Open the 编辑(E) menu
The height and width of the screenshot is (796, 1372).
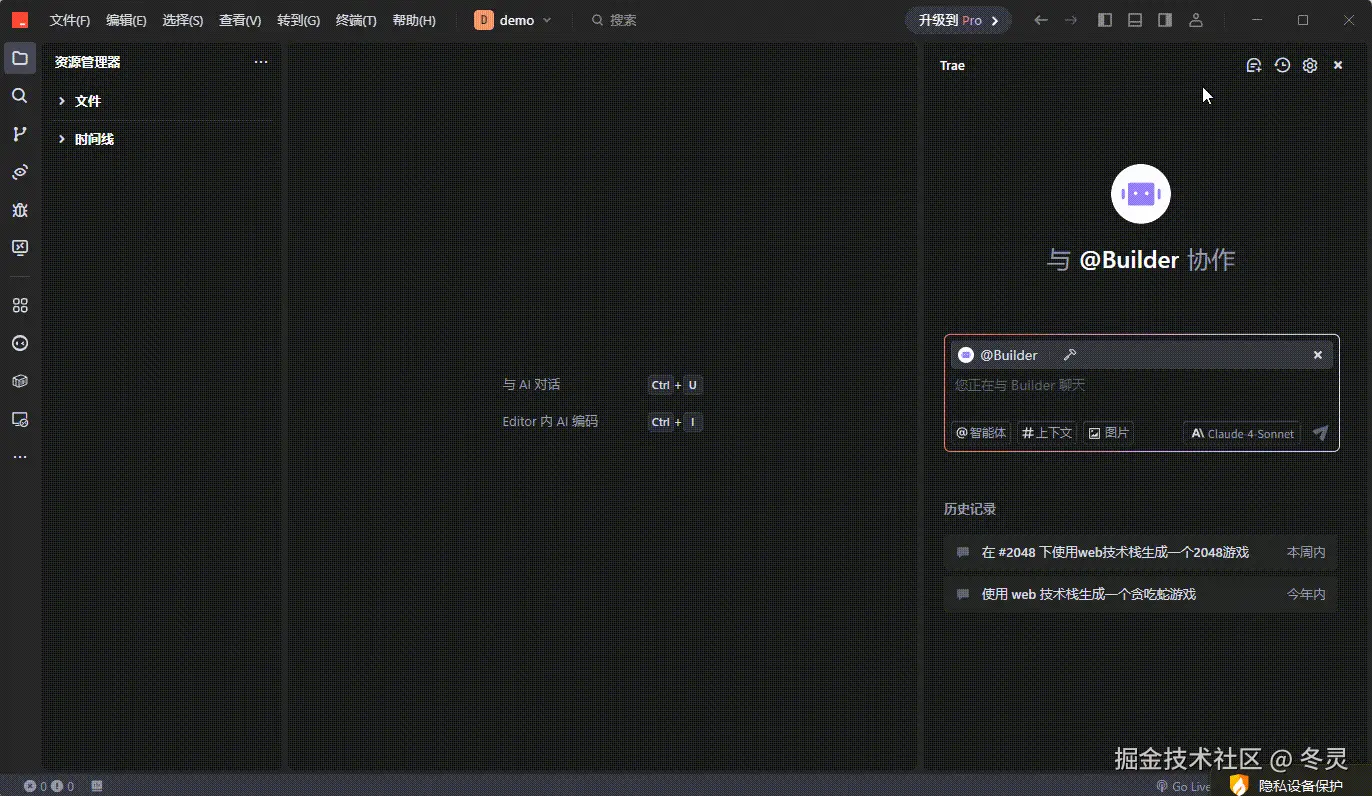click(126, 20)
